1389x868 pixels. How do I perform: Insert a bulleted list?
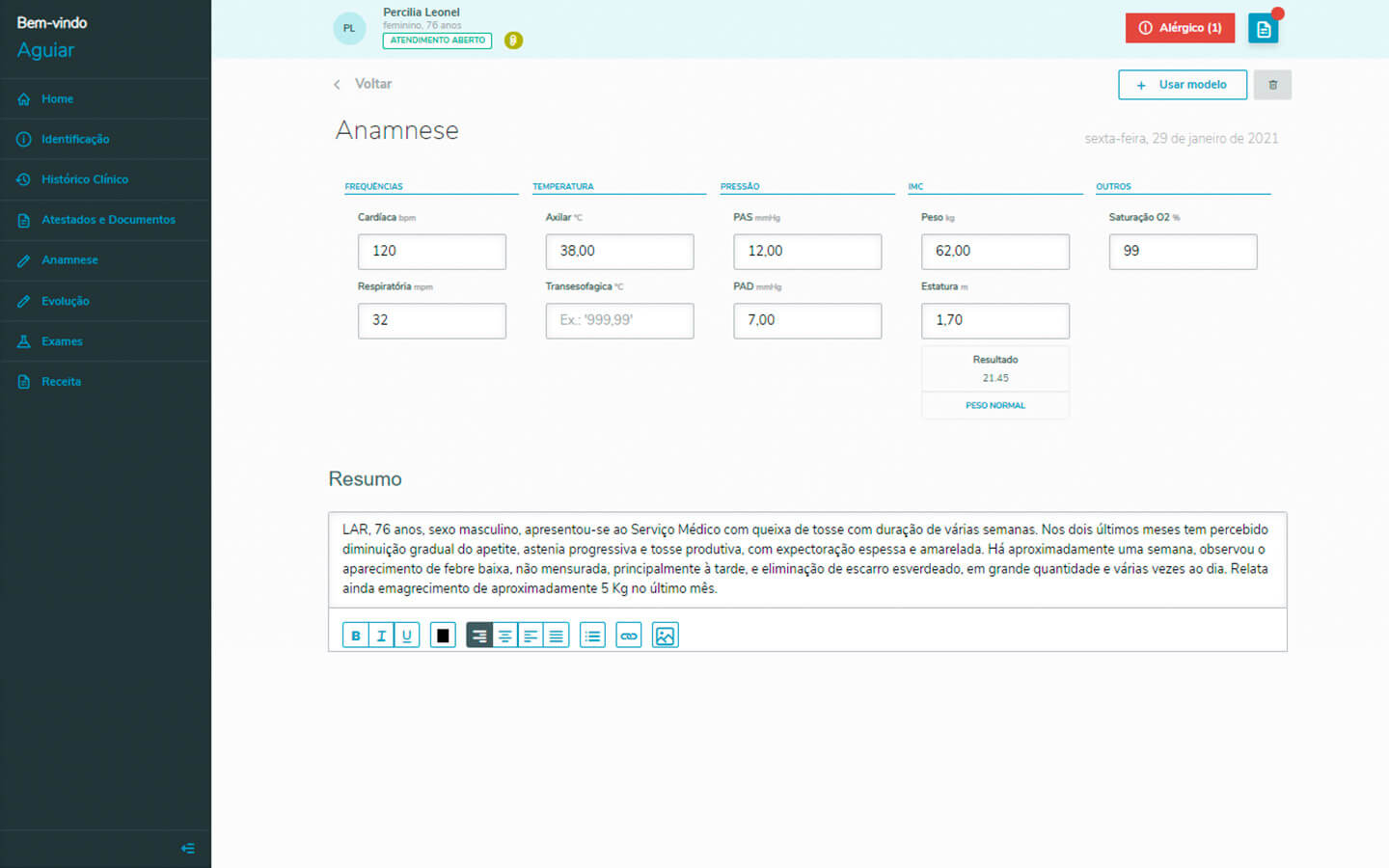592,636
